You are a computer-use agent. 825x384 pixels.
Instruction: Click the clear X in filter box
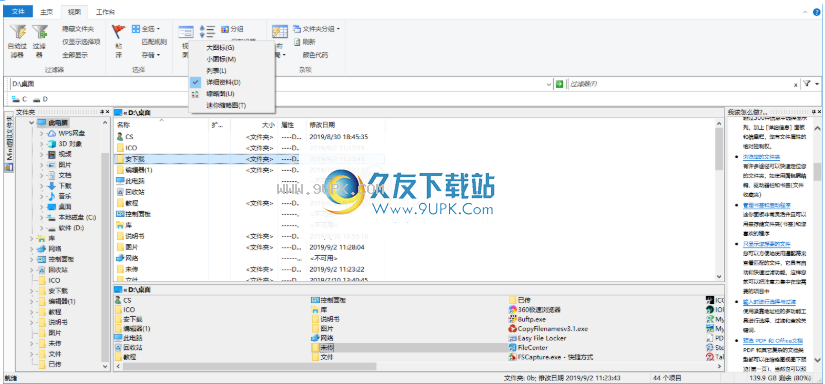tap(796, 84)
